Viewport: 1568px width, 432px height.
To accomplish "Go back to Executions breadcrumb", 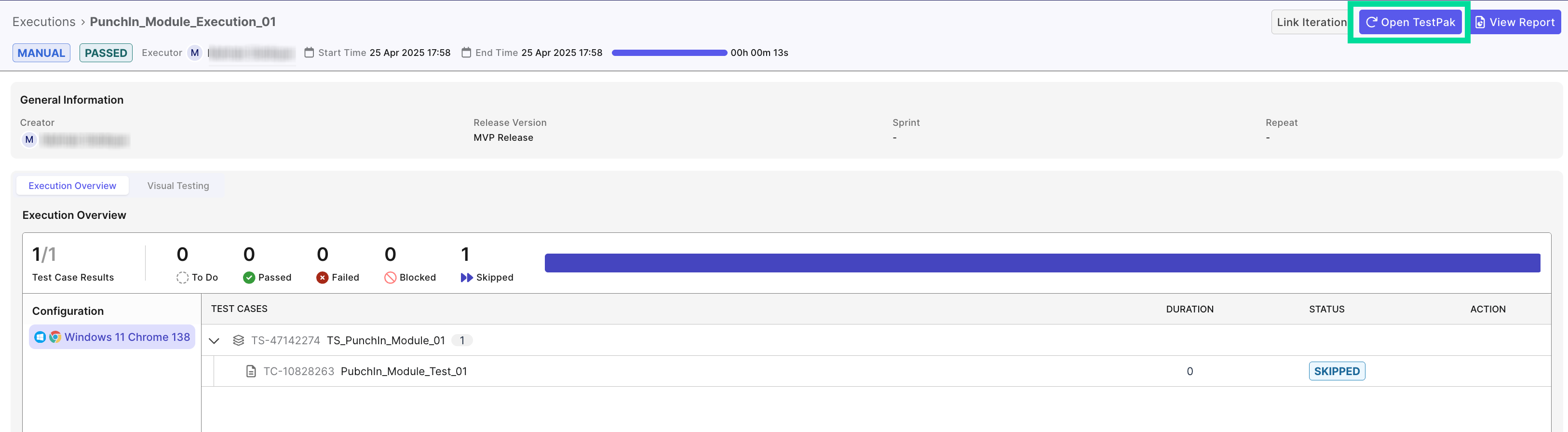I will point(44,21).
